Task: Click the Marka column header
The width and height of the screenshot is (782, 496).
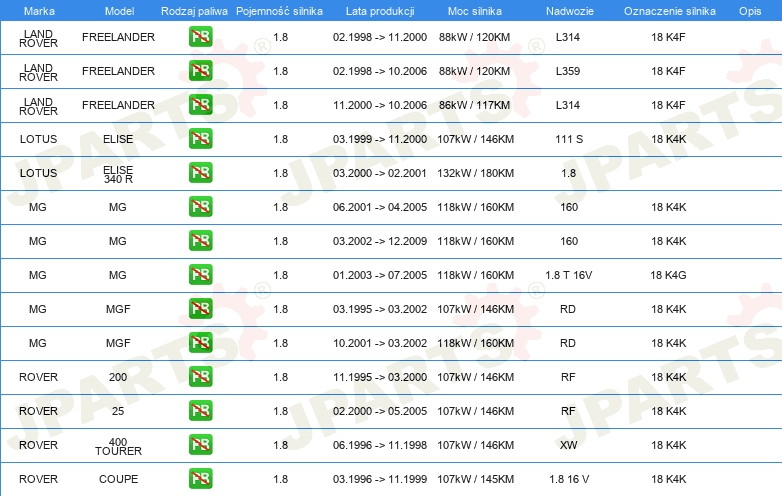Action: [38, 10]
